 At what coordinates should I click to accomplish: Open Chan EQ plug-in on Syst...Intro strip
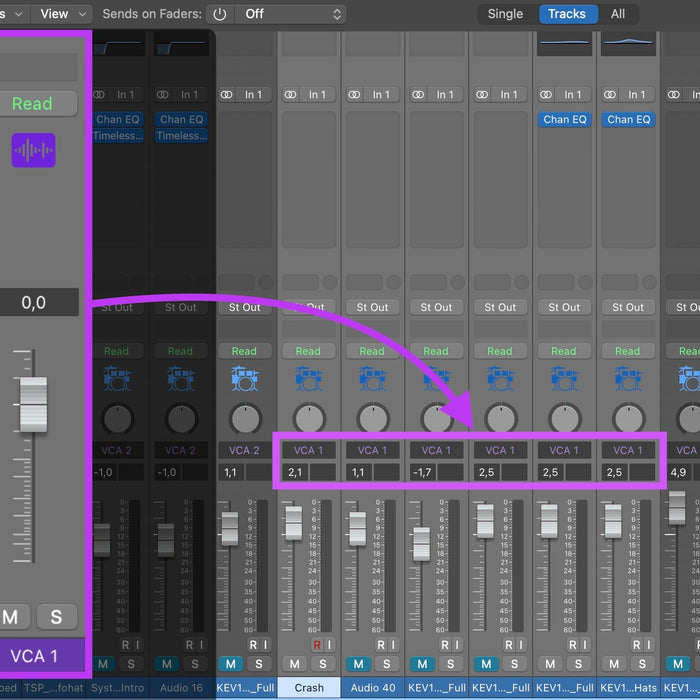tap(118, 120)
